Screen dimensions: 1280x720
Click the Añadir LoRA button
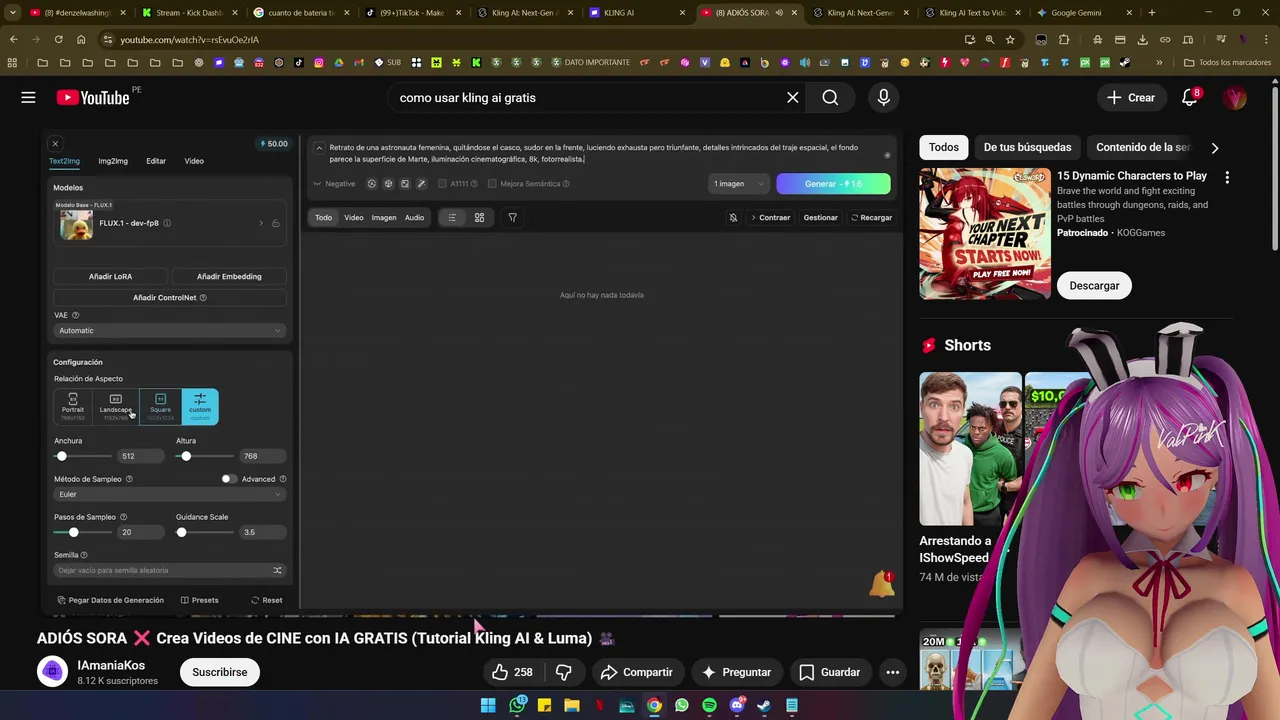(110, 276)
